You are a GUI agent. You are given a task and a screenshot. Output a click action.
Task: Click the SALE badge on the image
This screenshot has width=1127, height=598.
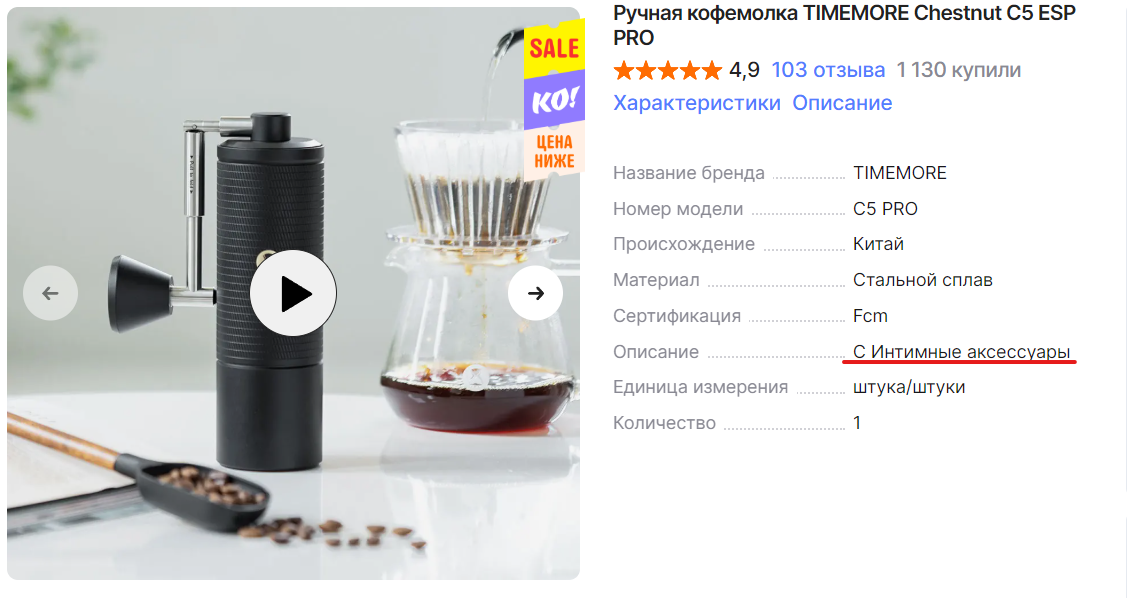click(554, 47)
